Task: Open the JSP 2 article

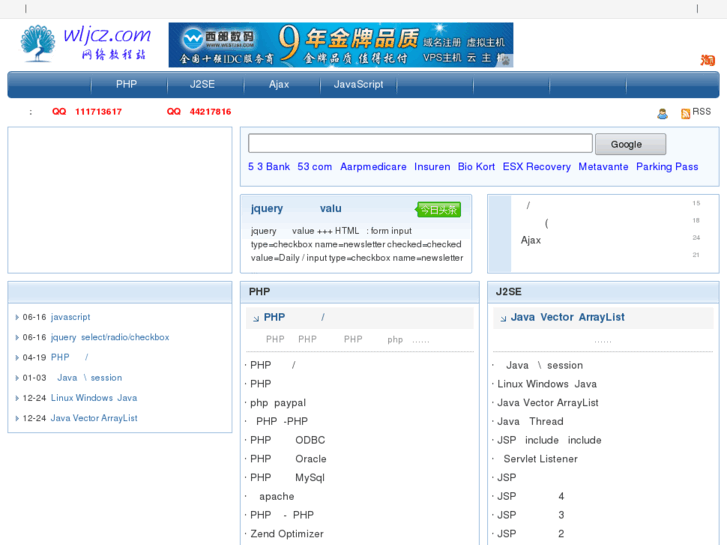Action: [531, 534]
